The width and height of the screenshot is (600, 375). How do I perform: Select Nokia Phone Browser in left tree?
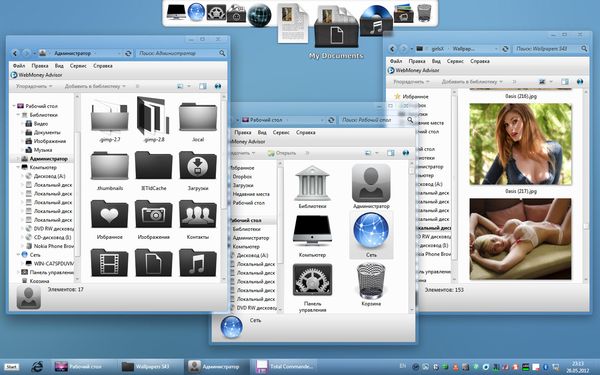tap(49, 246)
